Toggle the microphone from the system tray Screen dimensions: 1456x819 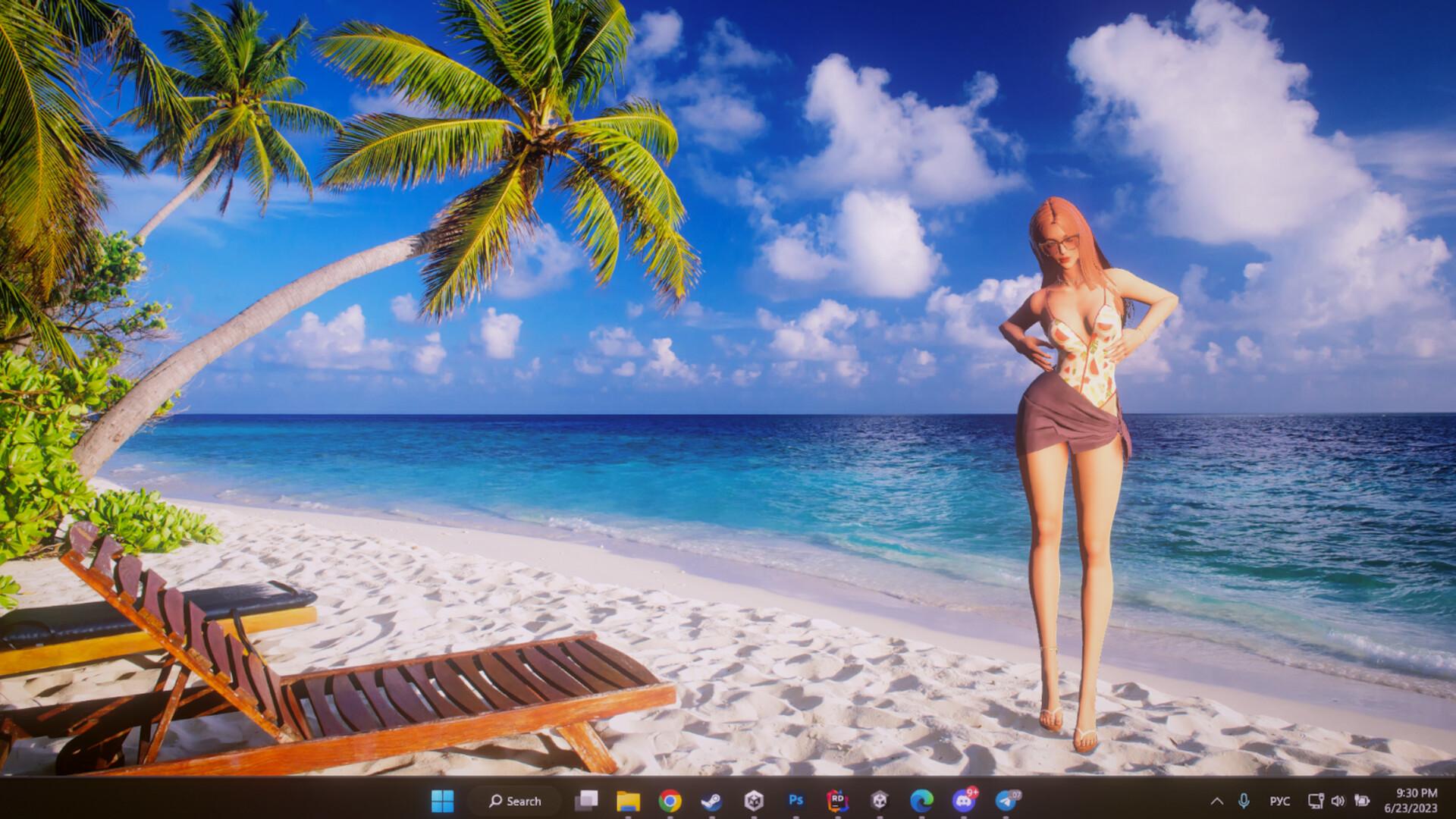(x=1244, y=801)
